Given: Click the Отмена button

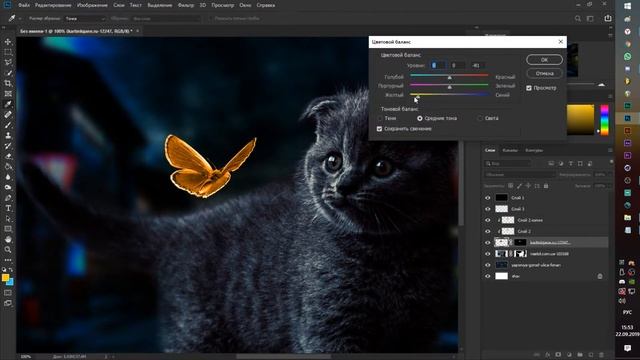Looking at the screenshot, I should (544, 73).
